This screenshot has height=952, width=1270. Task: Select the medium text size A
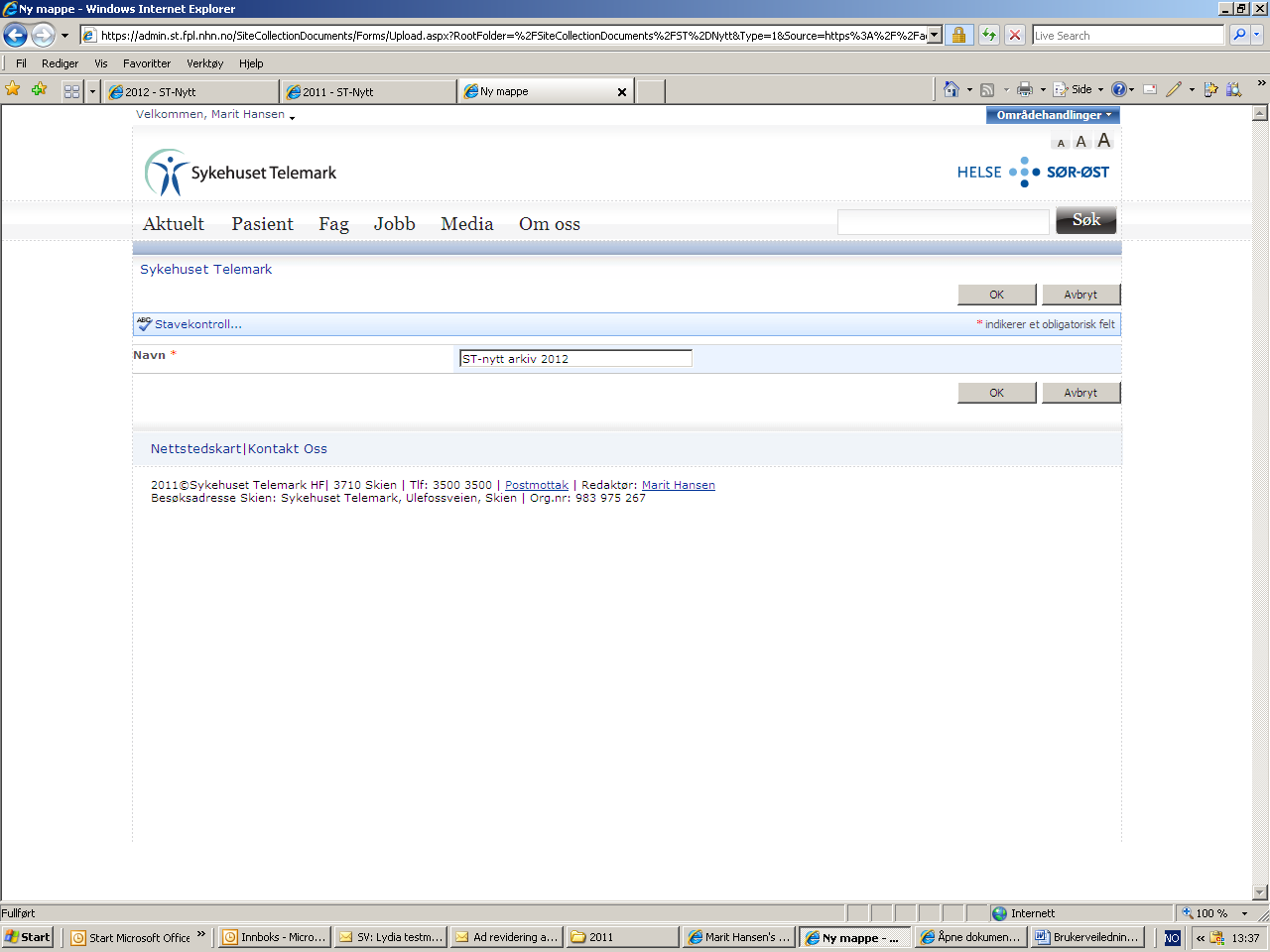tap(1081, 142)
